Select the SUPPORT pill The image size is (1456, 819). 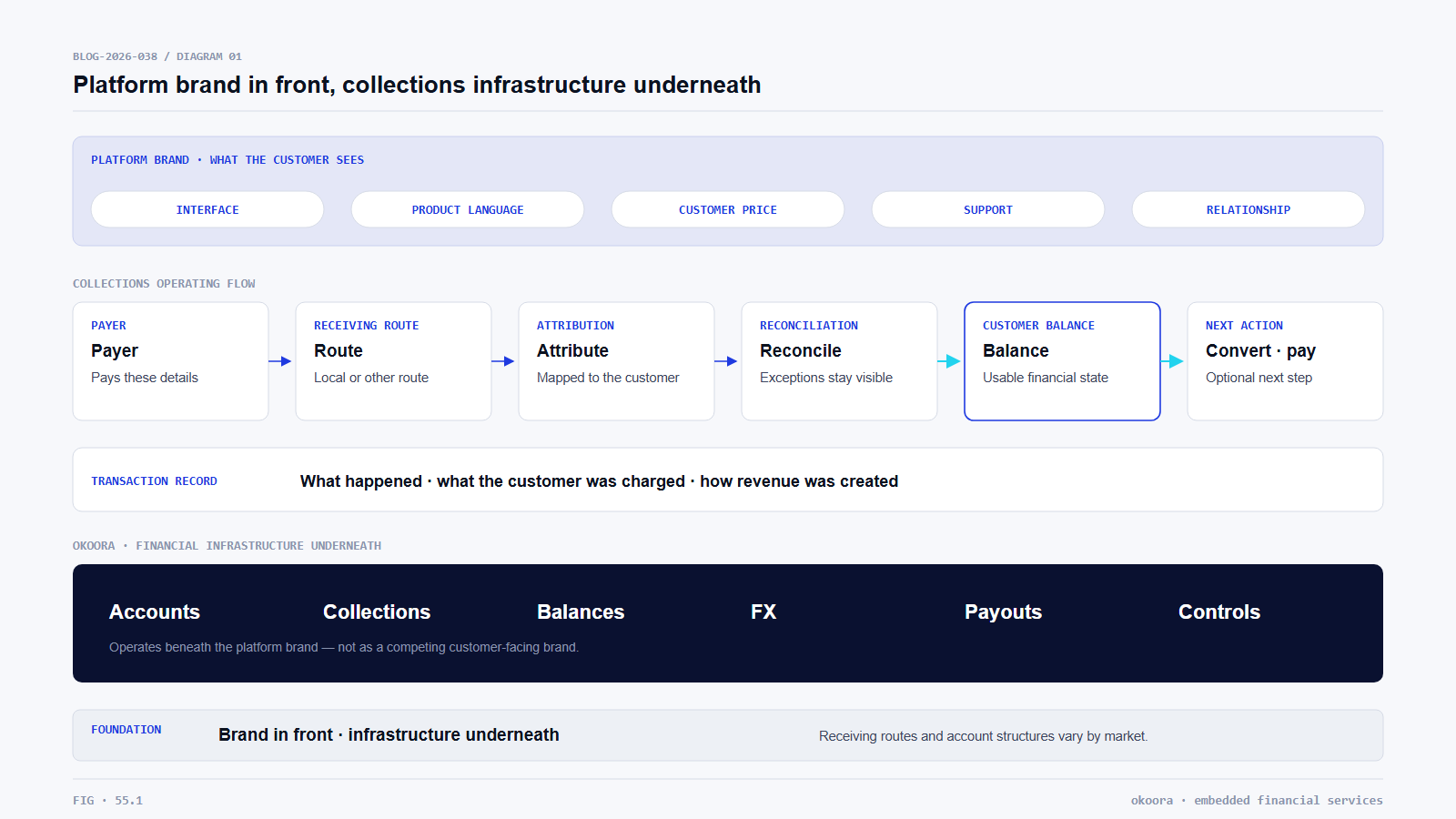(988, 209)
